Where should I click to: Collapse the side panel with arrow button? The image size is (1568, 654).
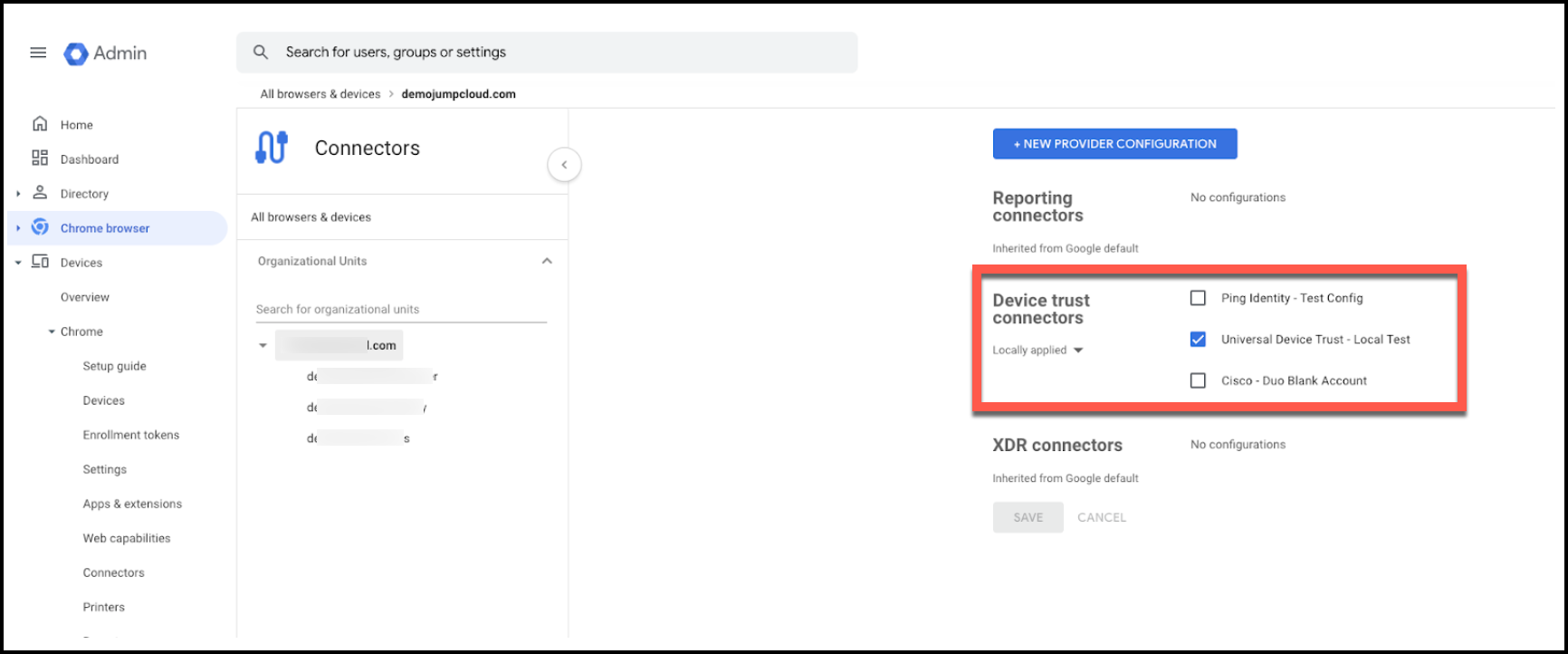(564, 165)
